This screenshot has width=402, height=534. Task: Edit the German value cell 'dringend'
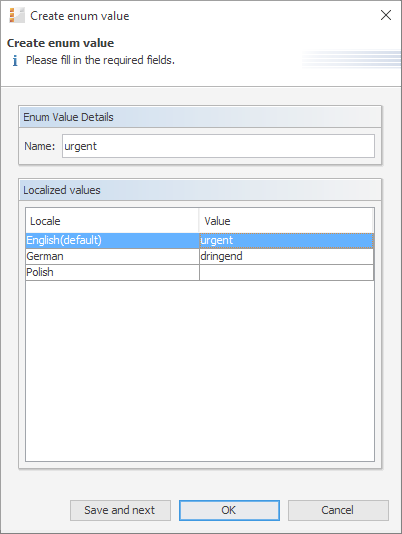click(287, 256)
